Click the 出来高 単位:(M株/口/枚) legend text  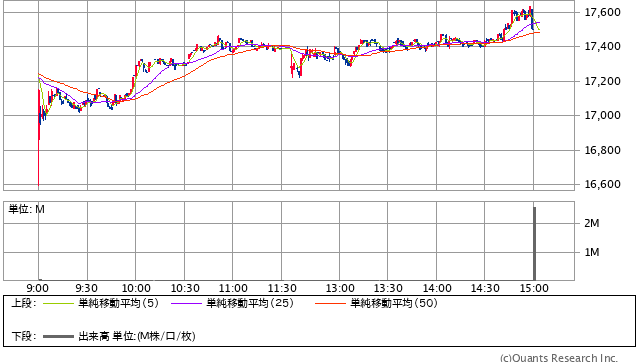(x=137, y=337)
